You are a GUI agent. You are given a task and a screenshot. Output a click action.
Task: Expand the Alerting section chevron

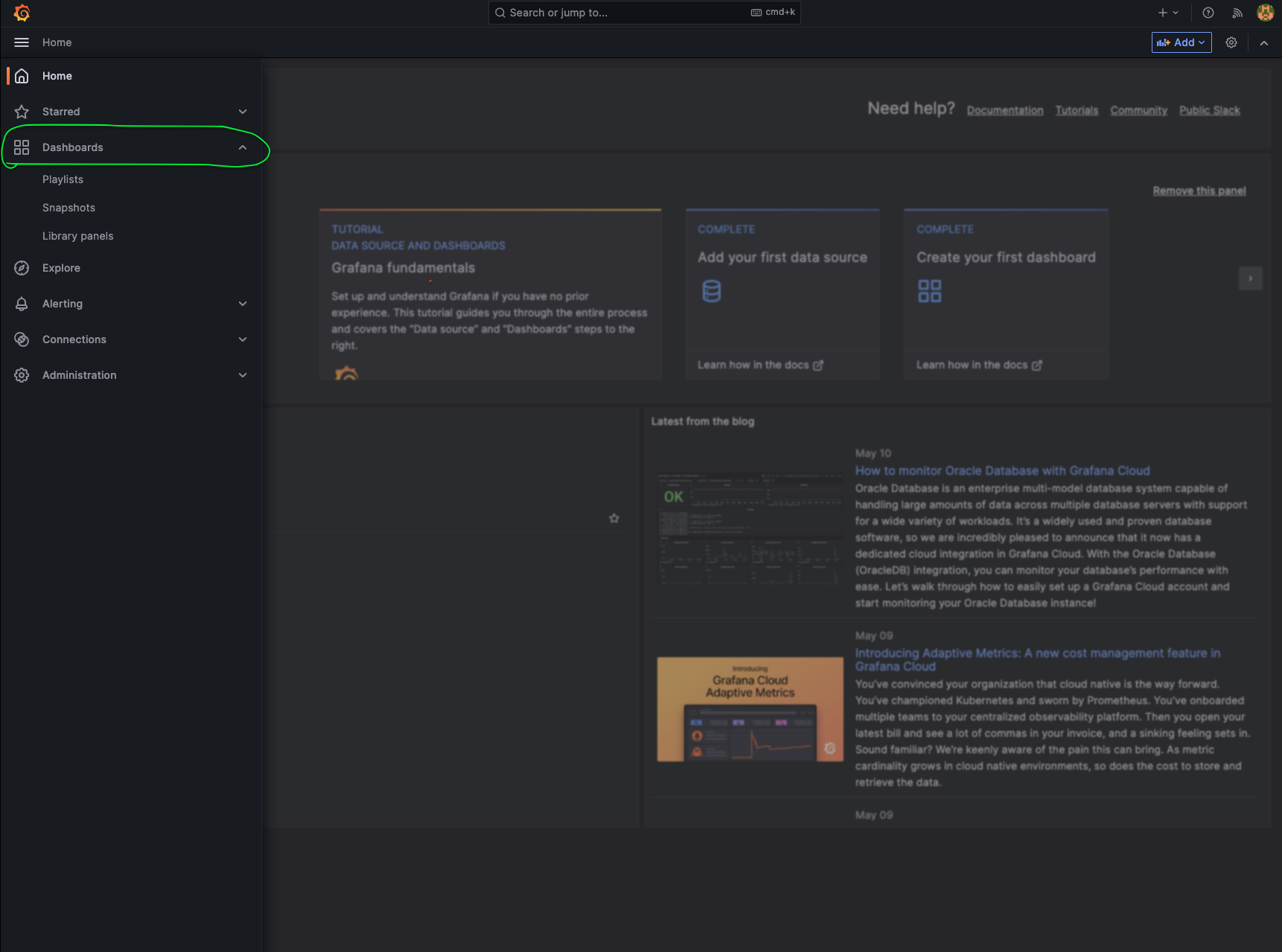[243, 304]
